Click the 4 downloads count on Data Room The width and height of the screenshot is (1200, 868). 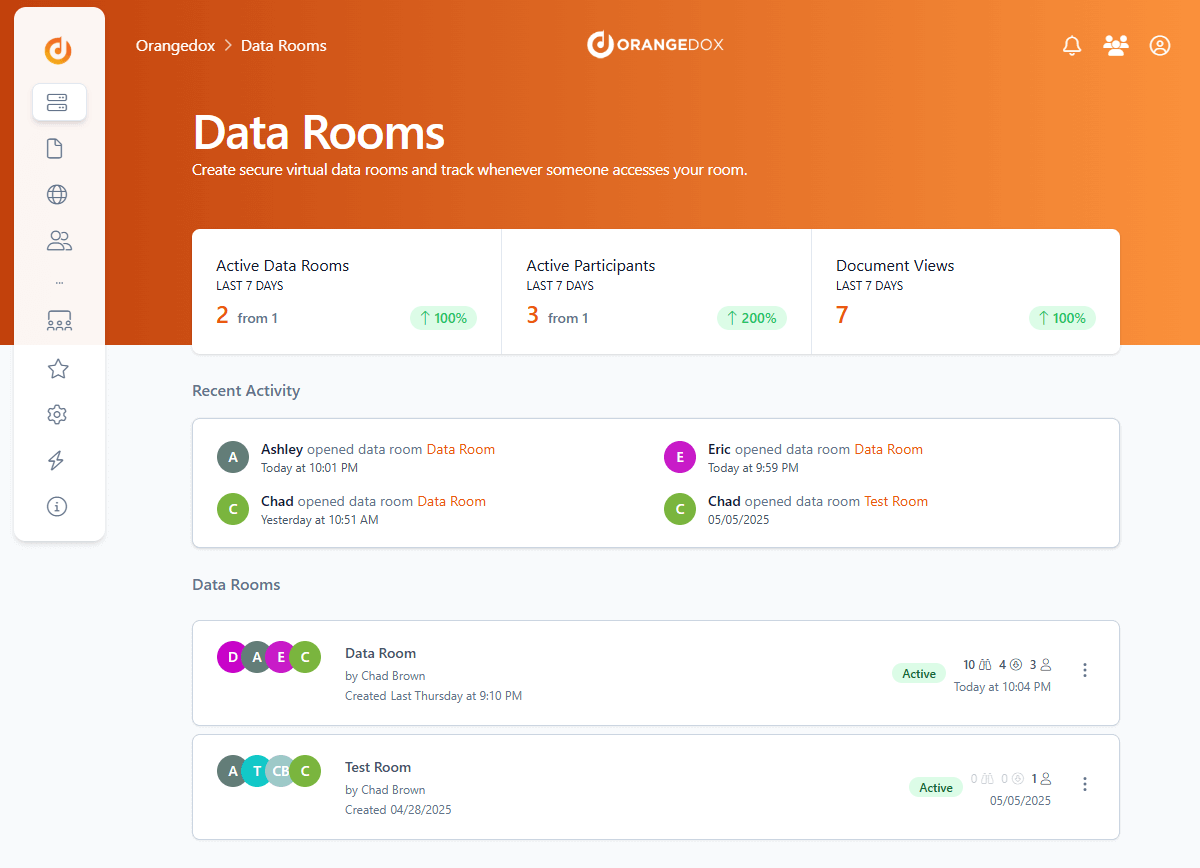pos(1010,664)
